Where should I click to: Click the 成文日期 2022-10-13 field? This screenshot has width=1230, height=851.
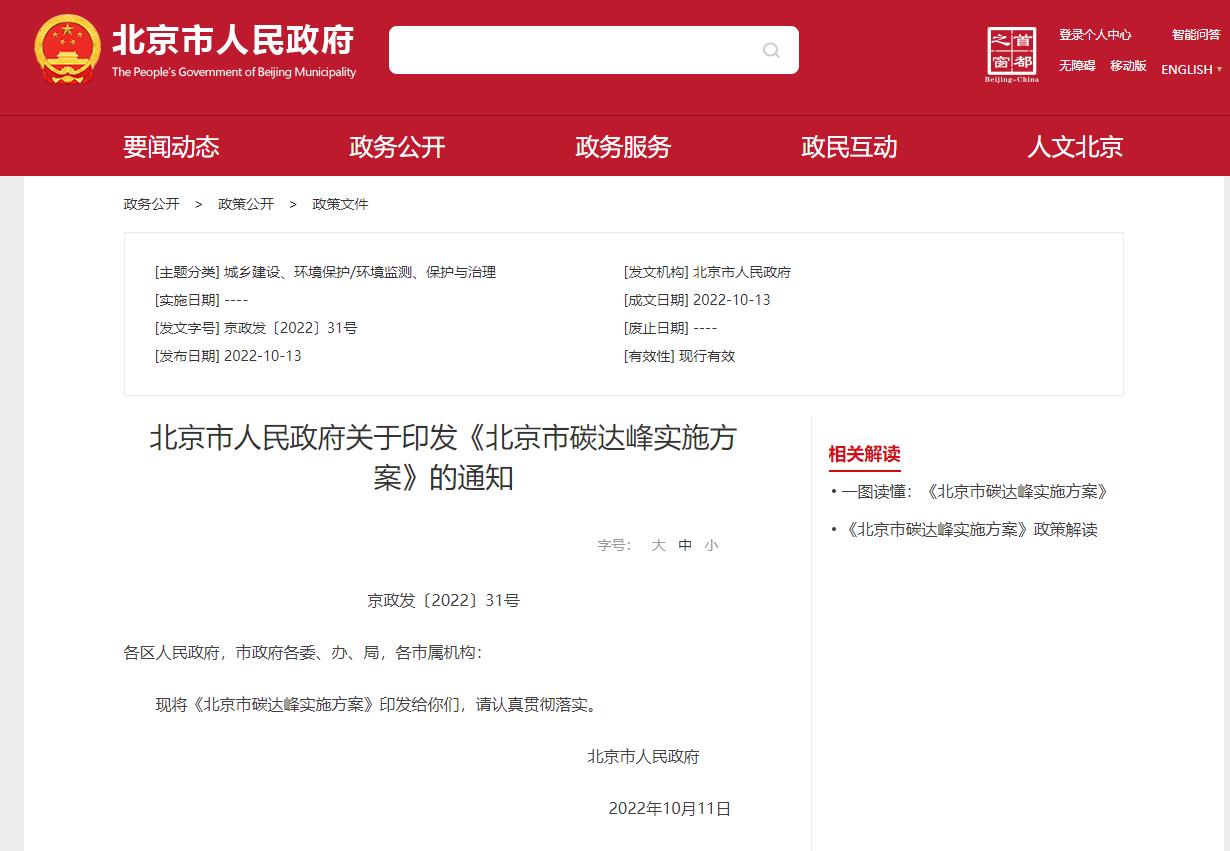coord(697,300)
